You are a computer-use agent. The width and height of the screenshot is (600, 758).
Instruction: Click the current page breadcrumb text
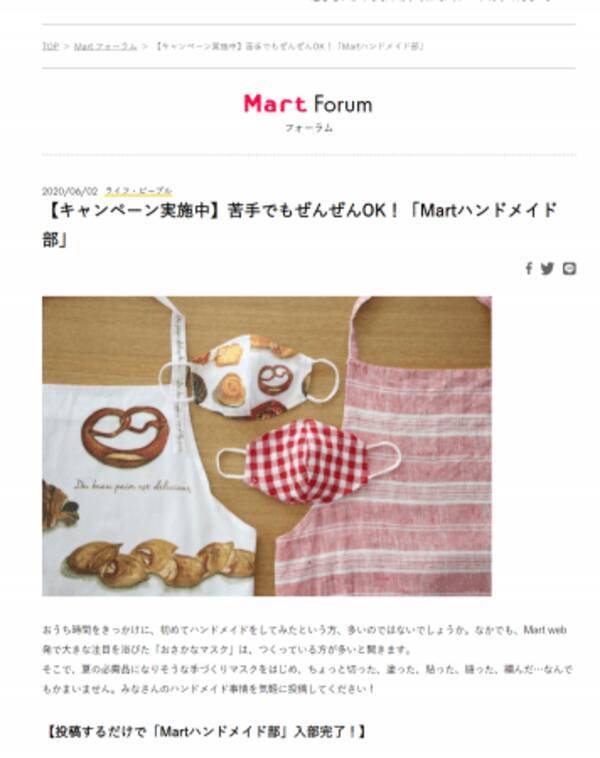(x=290, y=46)
